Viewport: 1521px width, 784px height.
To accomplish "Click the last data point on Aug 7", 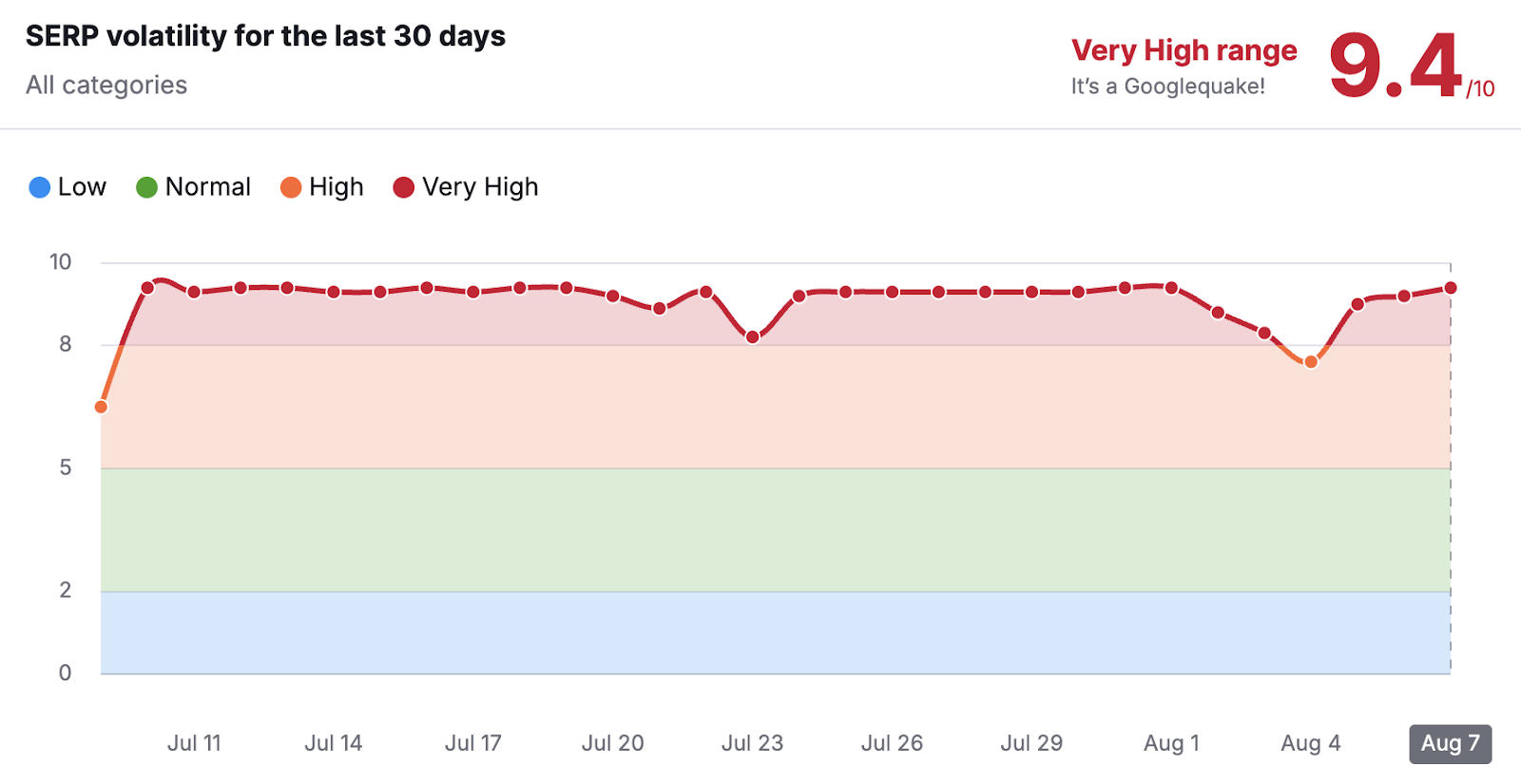I will click(1451, 288).
